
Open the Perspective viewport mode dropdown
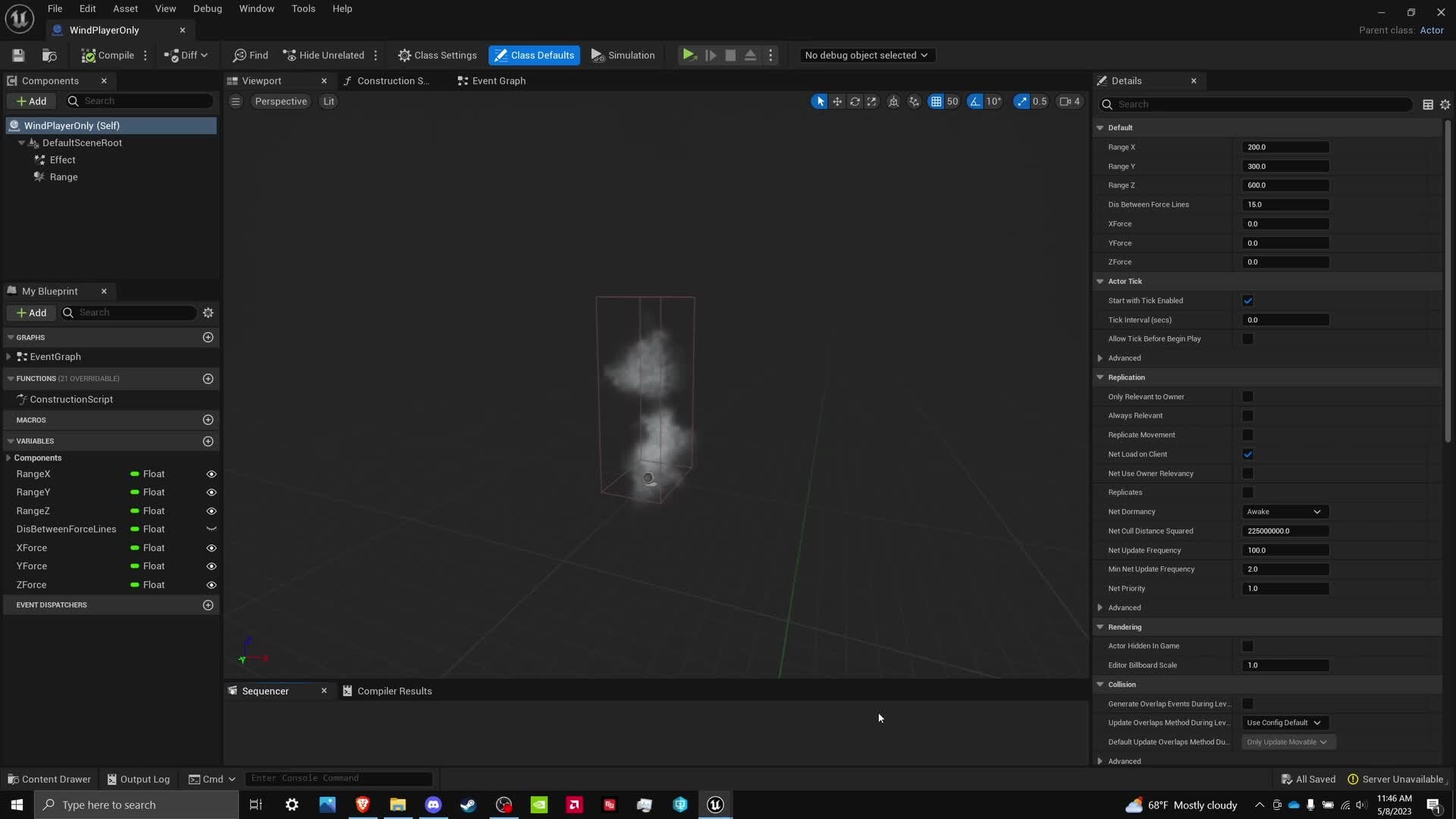[x=281, y=101]
